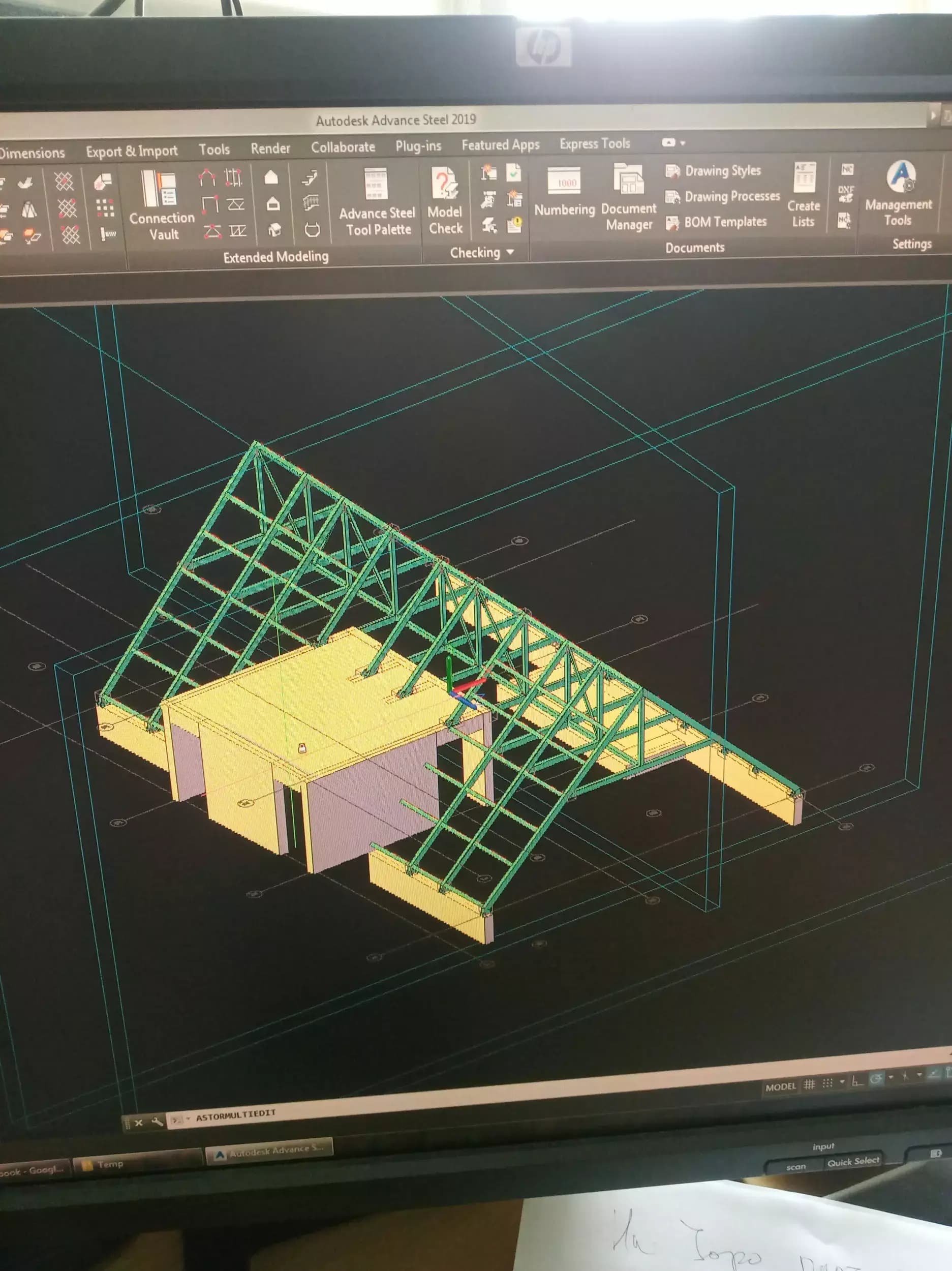This screenshot has height=1271, width=952.
Task: Switch to the Tools ribbon tab
Action: point(214,149)
